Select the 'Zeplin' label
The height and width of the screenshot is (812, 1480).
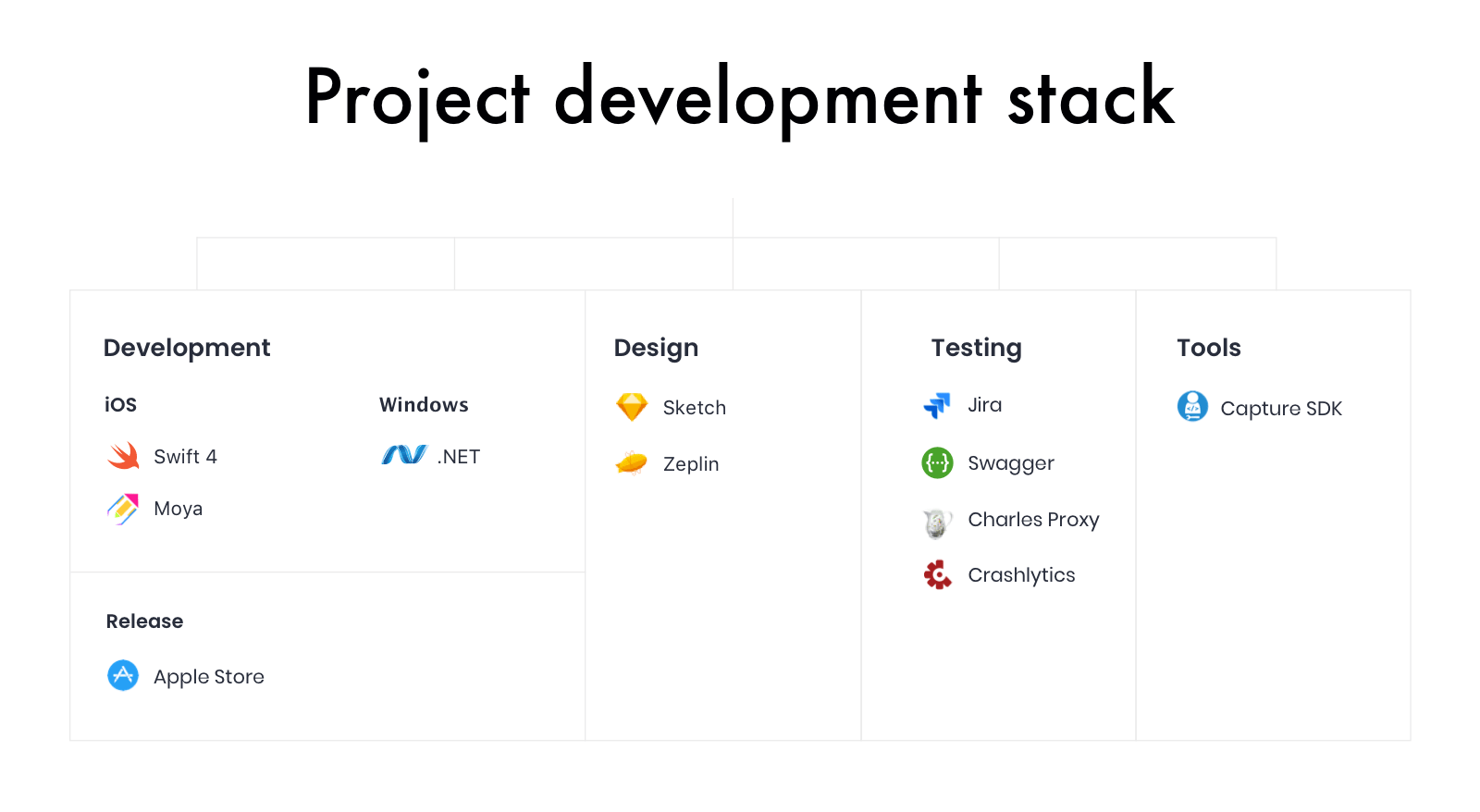[690, 464]
